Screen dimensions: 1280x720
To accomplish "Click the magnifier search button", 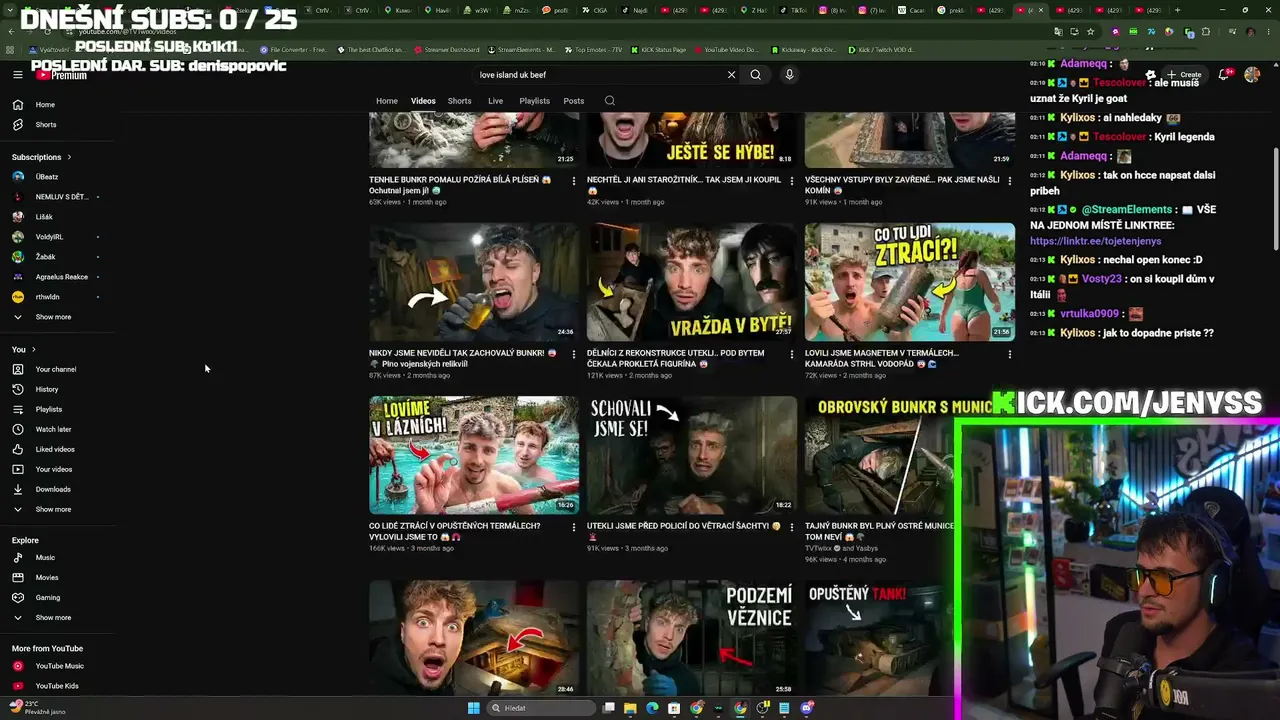I will coord(755,75).
